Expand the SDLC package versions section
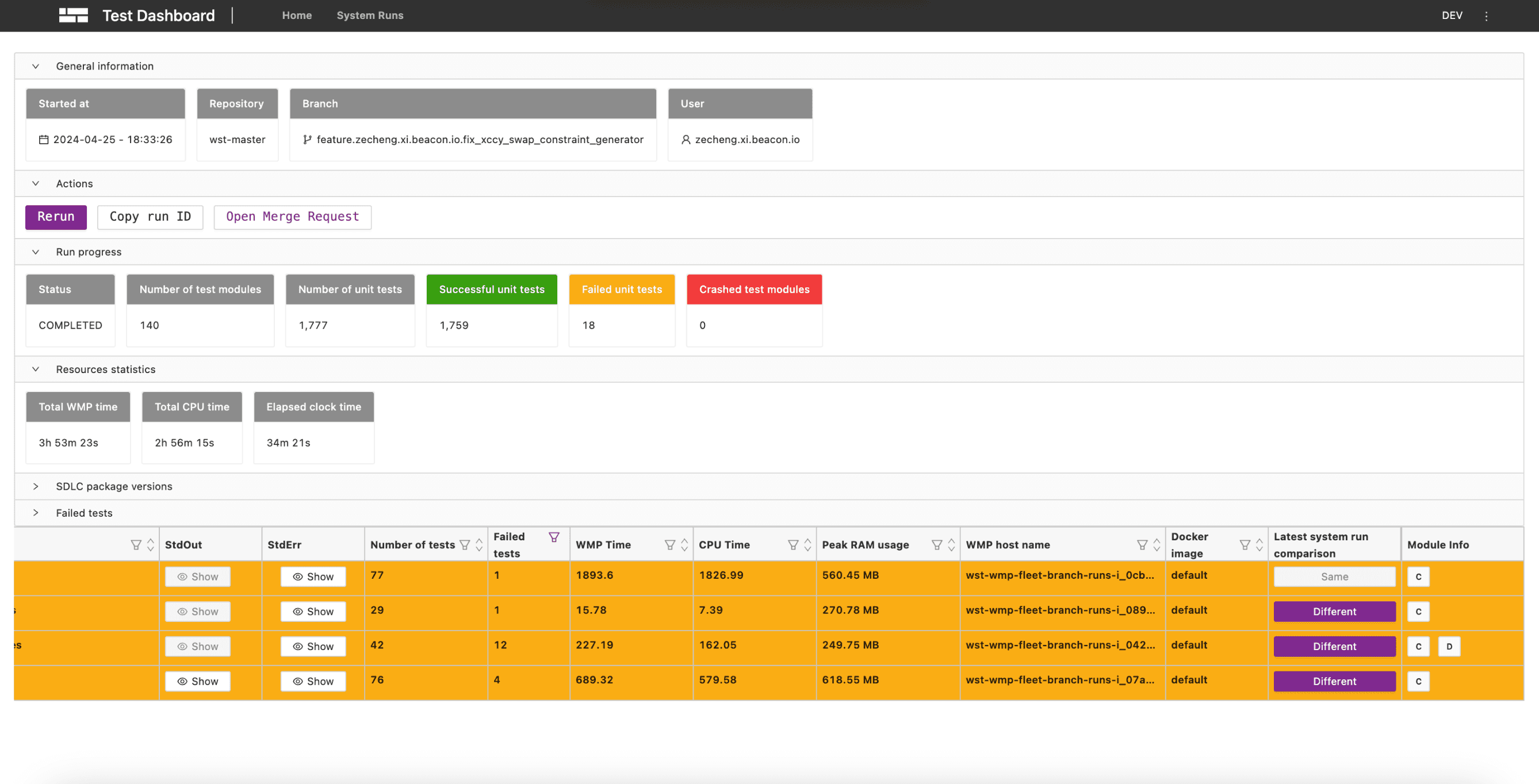Image resolution: width=1539 pixels, height=784 pixels. [x=36, y=486]
